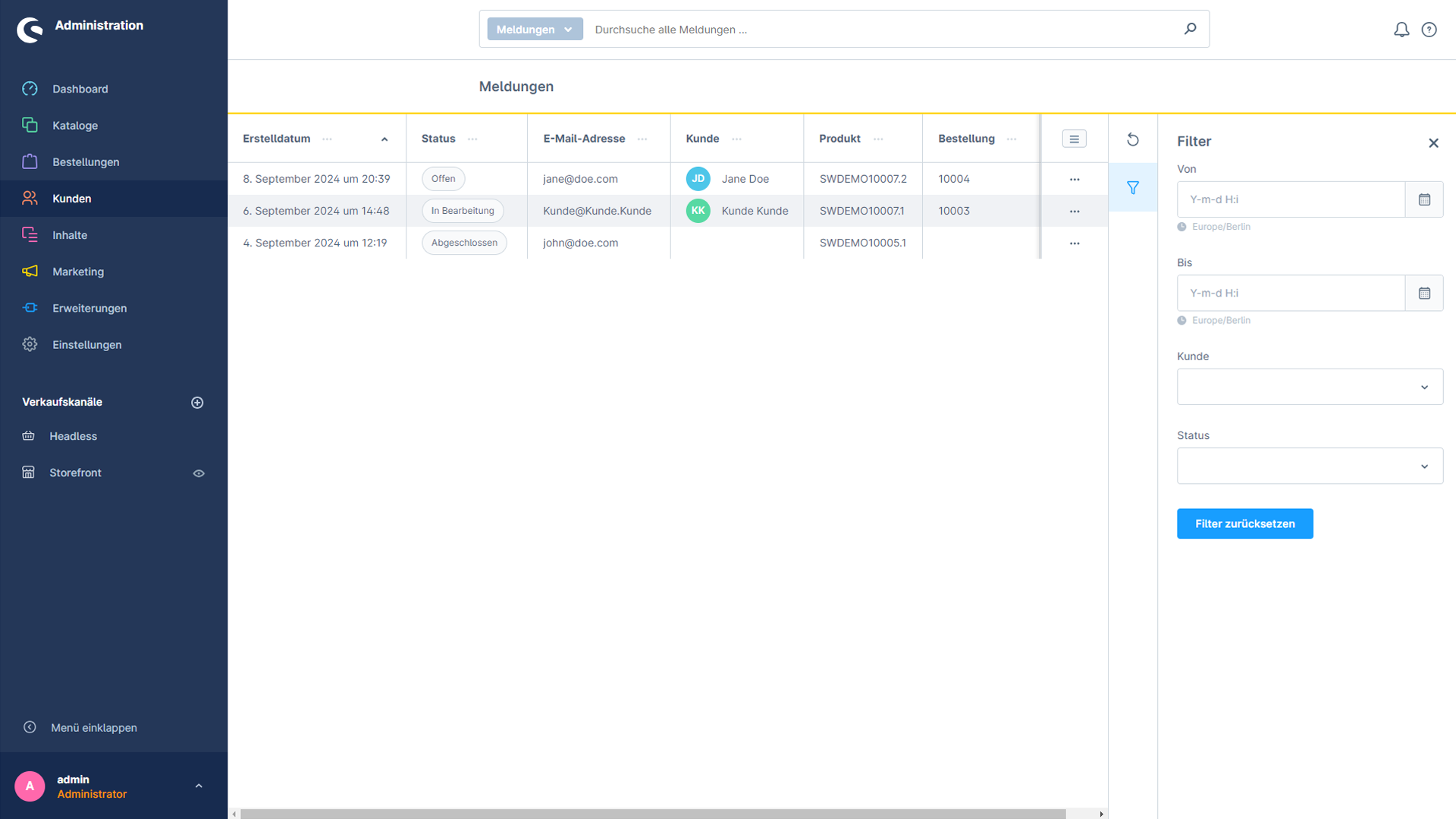The height and width of the screenshot is (819, 1456).
Task: Open E-Mail-Adresse column options dots
Action: (642, 139)
